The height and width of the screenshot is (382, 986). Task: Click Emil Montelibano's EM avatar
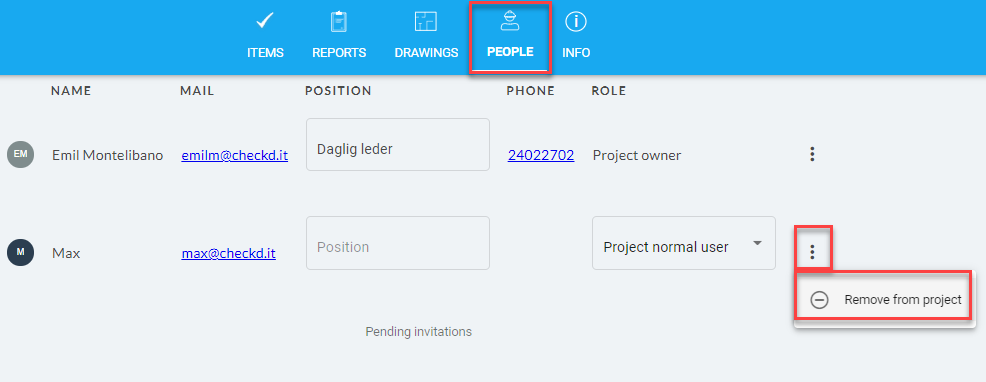point(20,154)
